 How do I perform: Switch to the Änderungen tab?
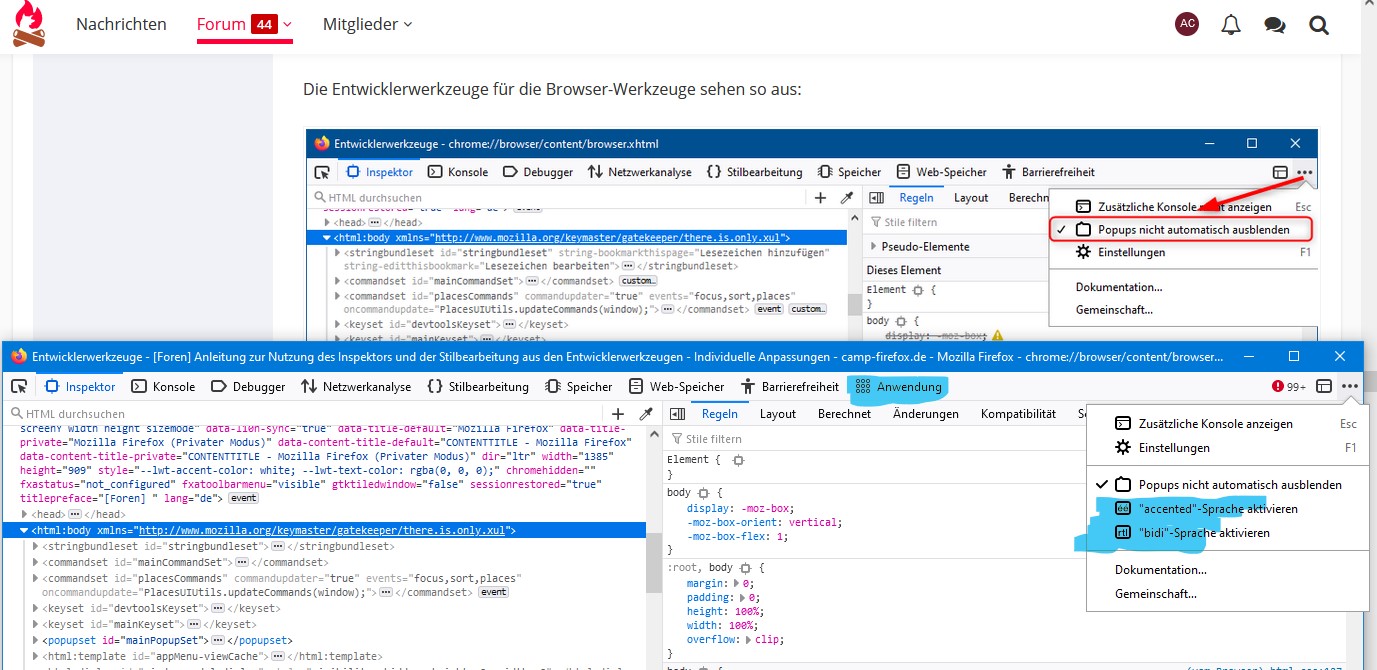point(925,414)
